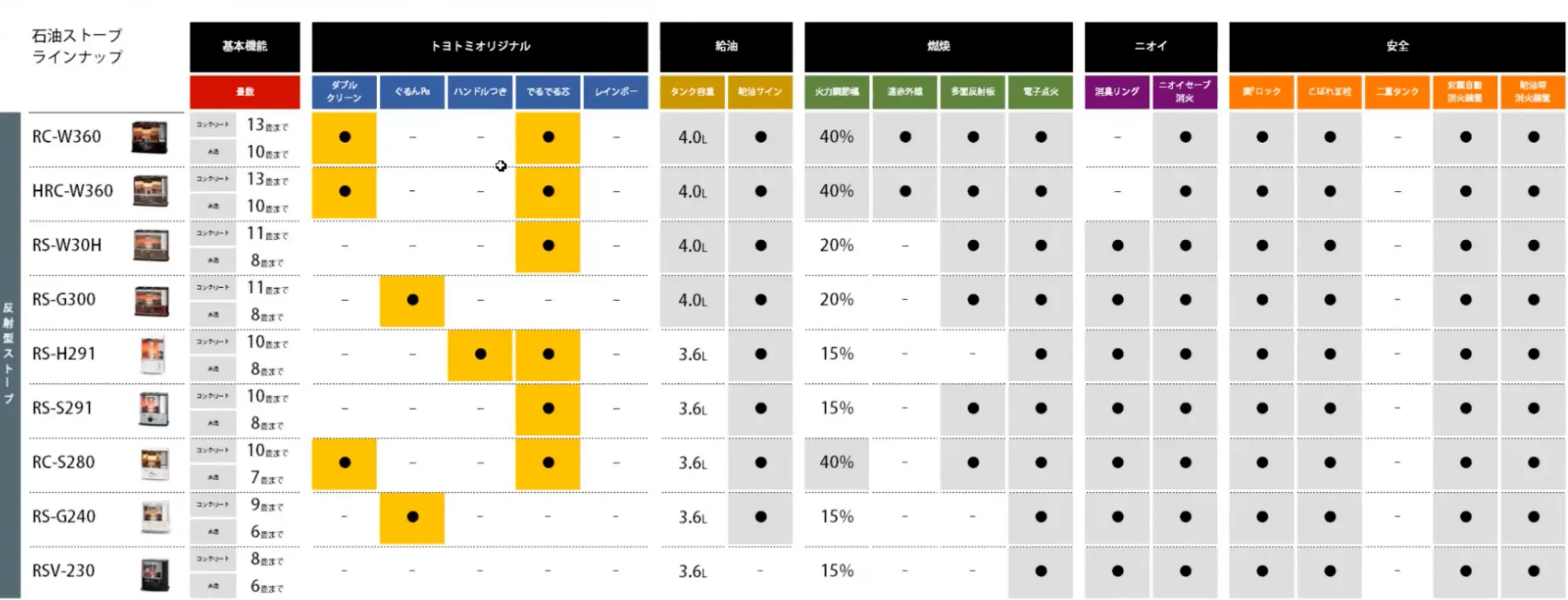Click the RS-G240 model name
Image resolution: width=1568 pixels, height=600 pixels.
(x=64, y=517)
